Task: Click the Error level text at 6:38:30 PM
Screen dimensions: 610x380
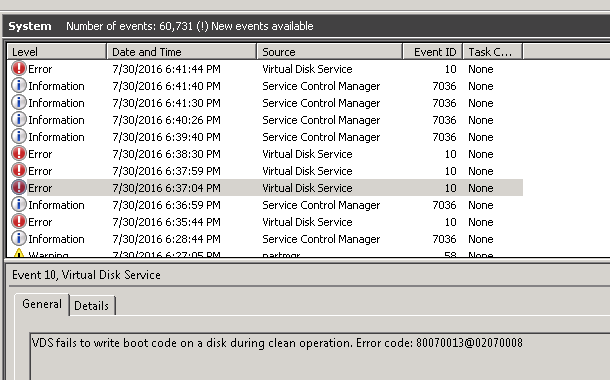Action: (x=40, y=154)
